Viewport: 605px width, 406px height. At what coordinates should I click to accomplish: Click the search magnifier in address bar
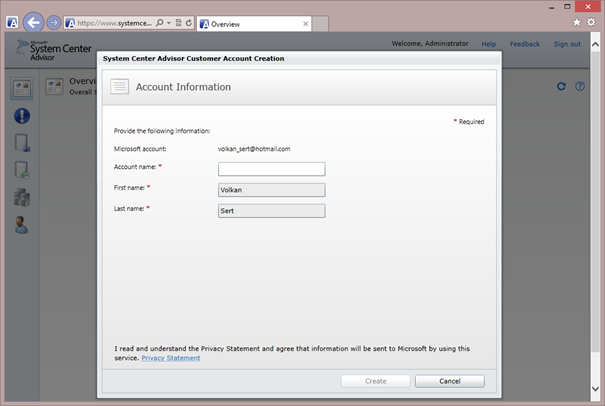[x=159, y=23]
